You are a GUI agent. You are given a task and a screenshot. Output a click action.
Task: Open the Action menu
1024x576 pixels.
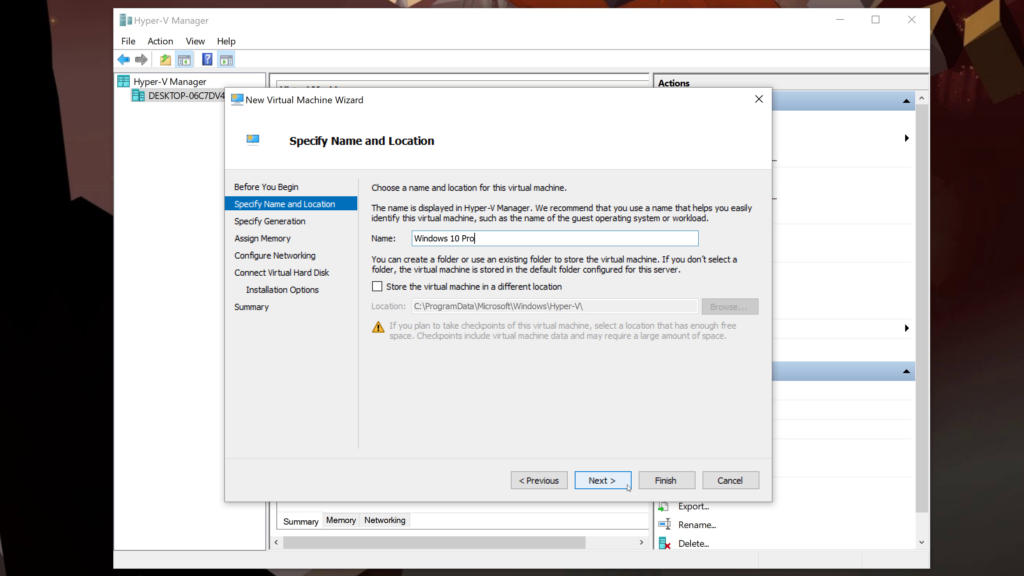(160, 41)
